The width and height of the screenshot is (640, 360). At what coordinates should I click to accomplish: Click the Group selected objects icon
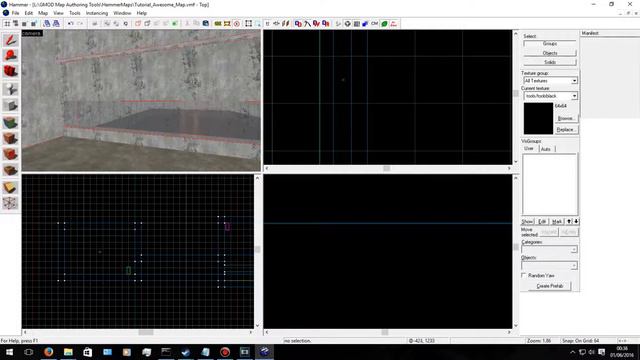pyautogui.click(x=107, y=24)
